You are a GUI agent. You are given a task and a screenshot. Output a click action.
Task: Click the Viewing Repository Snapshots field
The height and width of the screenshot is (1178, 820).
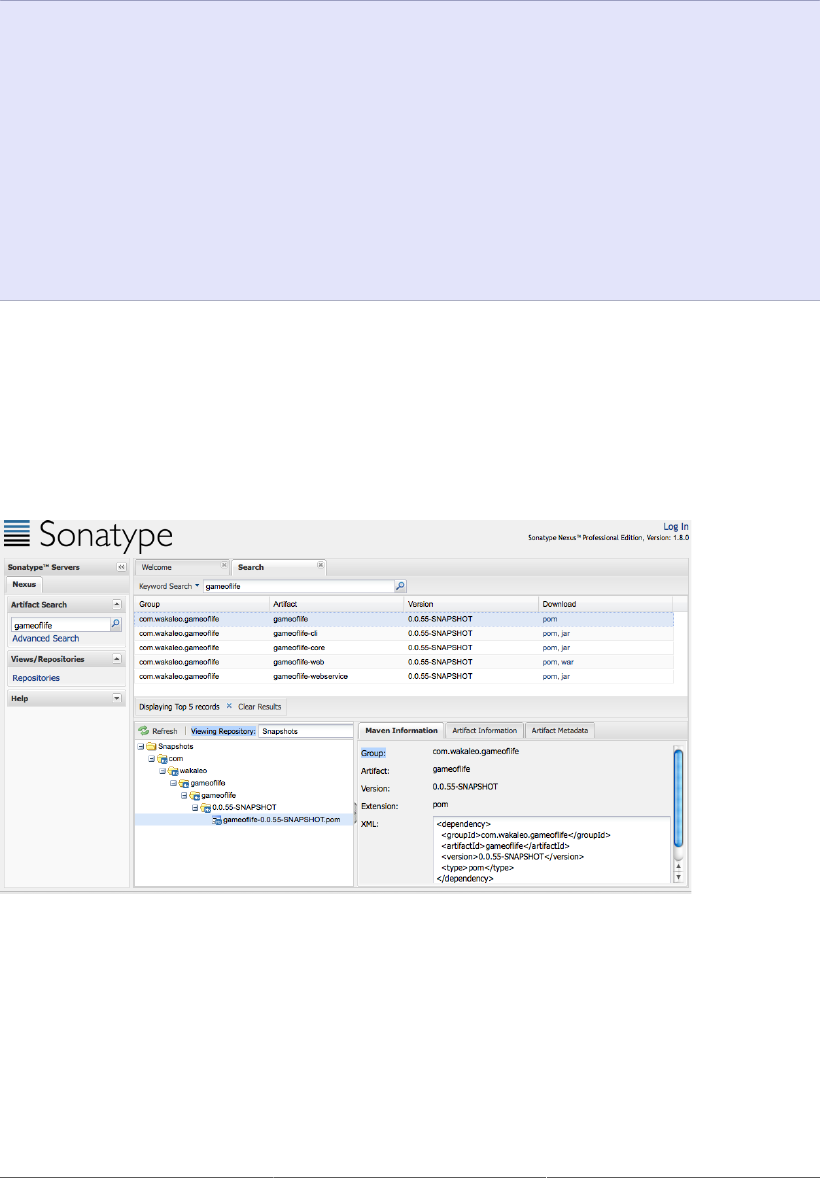click(305, 731)
